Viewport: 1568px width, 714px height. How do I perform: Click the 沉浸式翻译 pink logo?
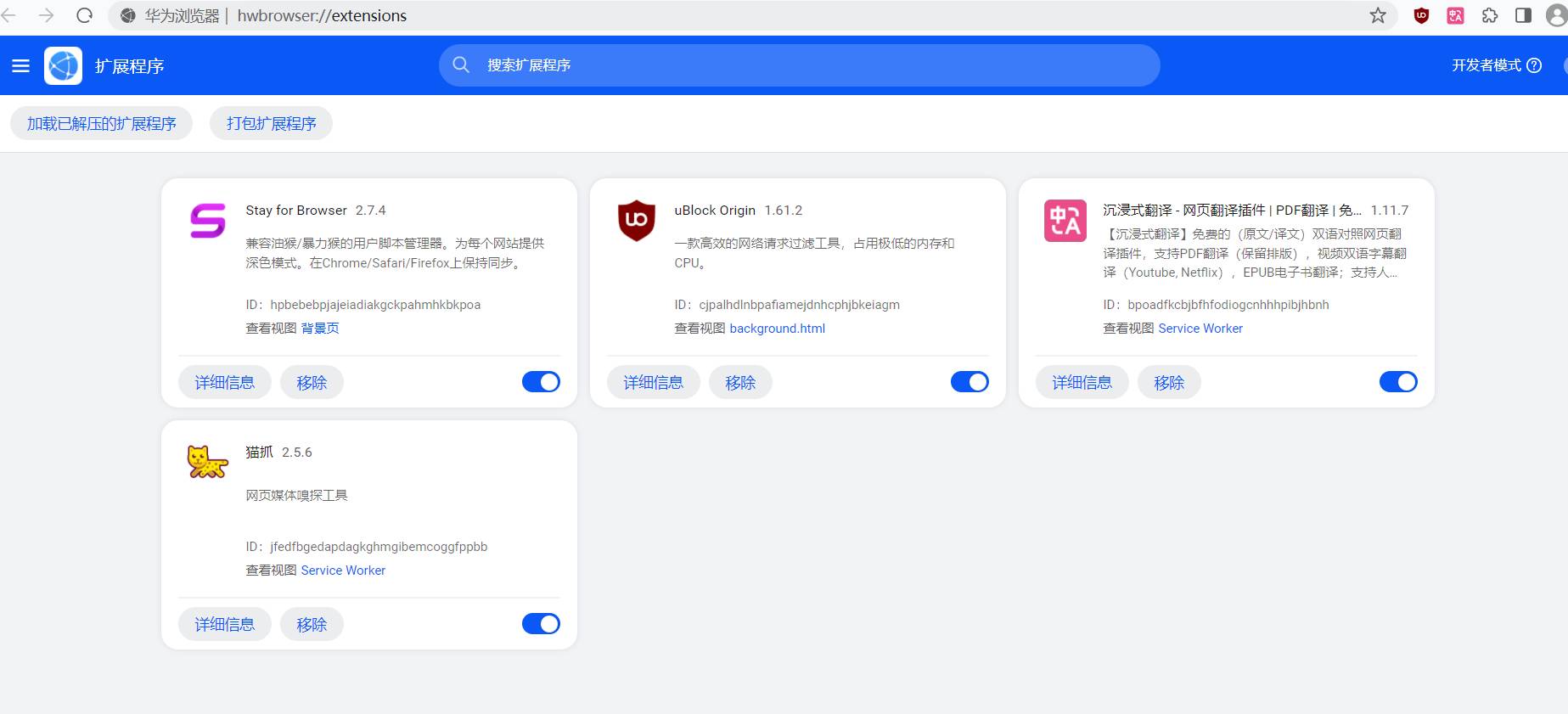tap(1065, 221)
